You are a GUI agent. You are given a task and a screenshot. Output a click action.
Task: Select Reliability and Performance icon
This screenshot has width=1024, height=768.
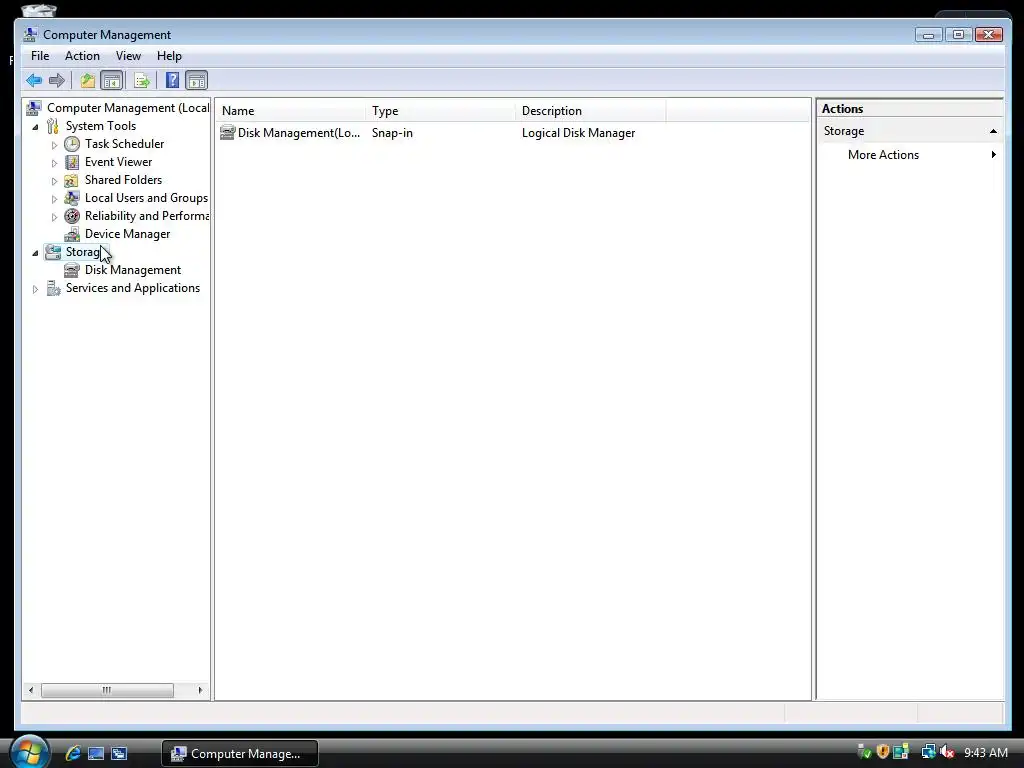(x=72, y=216)
